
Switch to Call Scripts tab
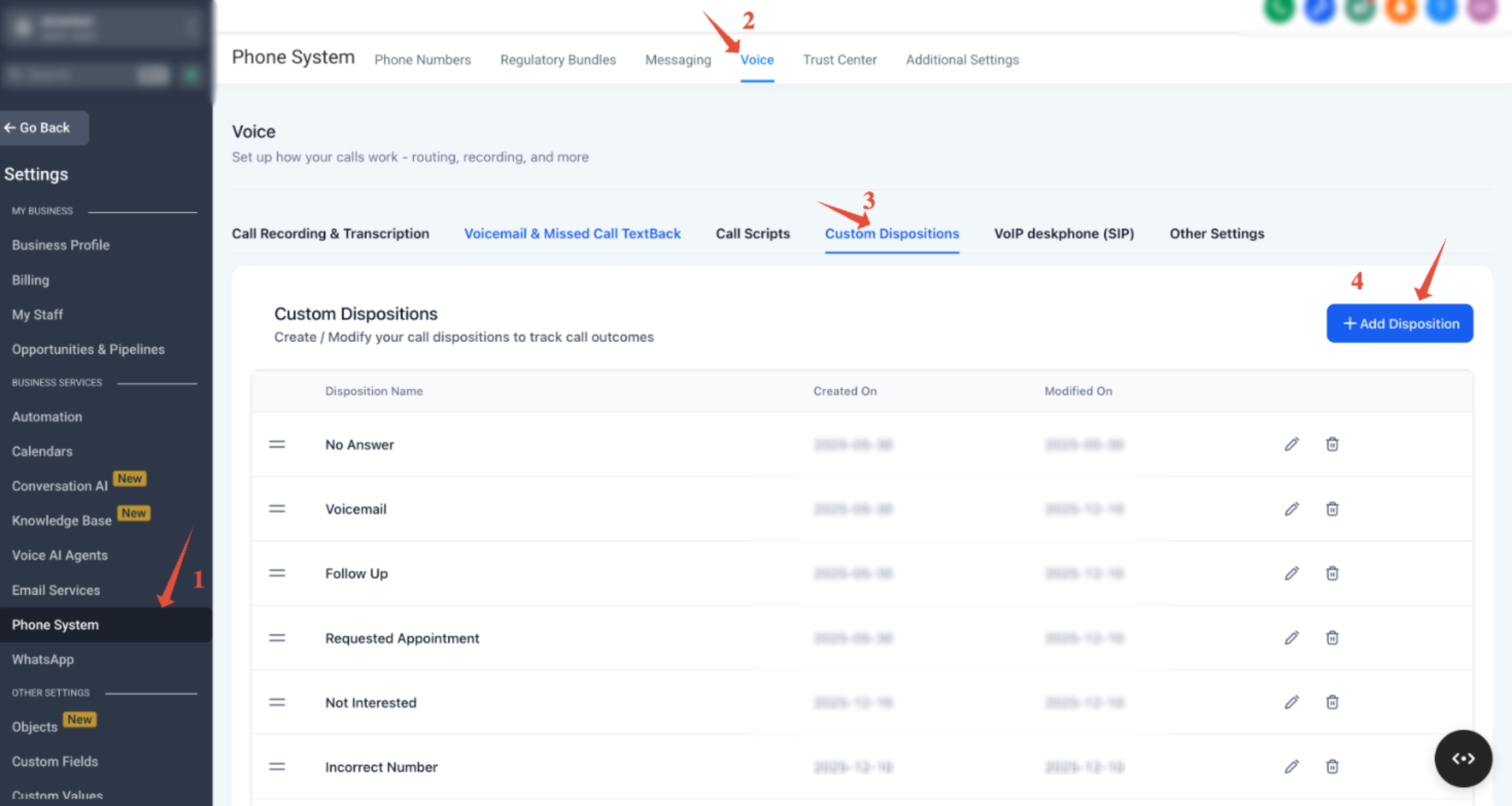(x=753, y=233)
